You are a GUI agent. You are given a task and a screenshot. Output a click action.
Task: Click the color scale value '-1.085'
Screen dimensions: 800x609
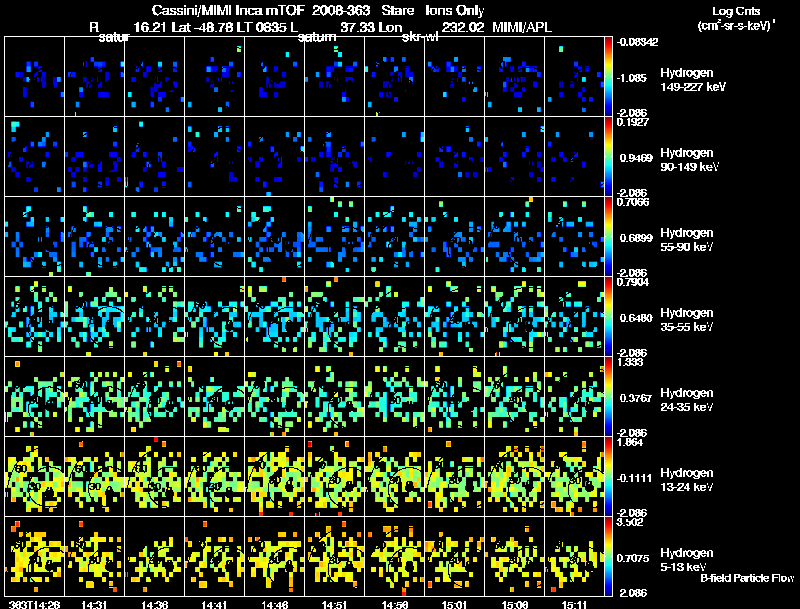pos(632,78)
